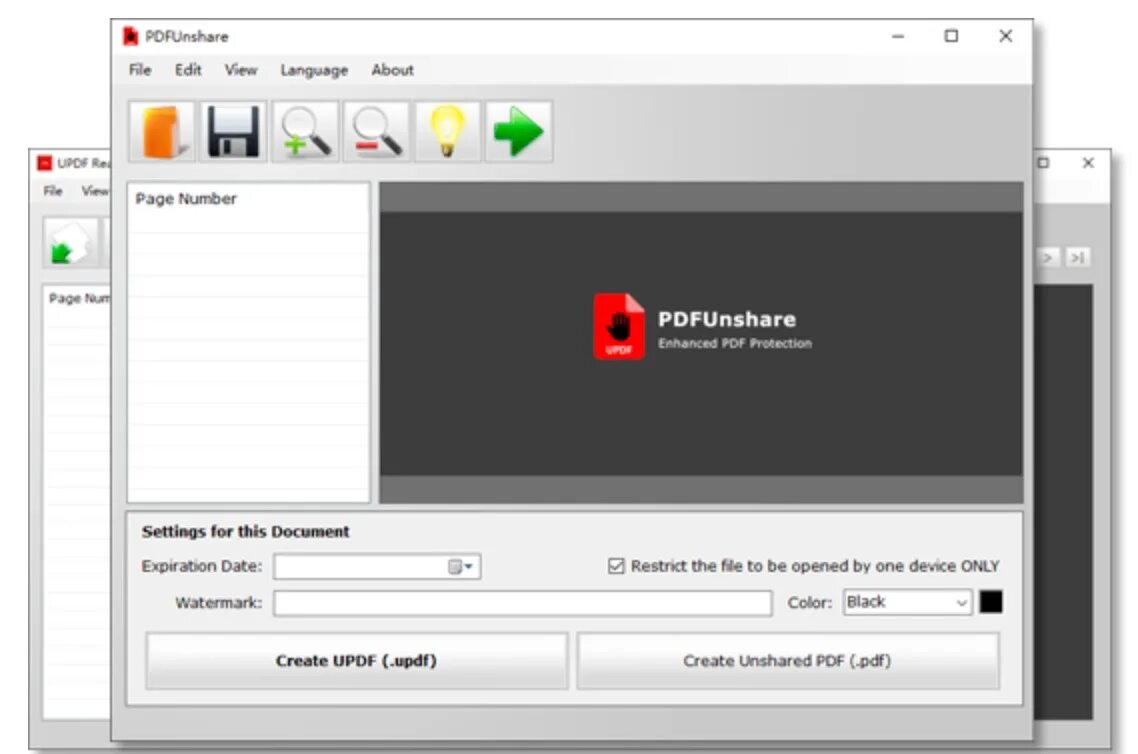Zoom in with the magnifier plus icon
1138x754 pixels.
305,131
